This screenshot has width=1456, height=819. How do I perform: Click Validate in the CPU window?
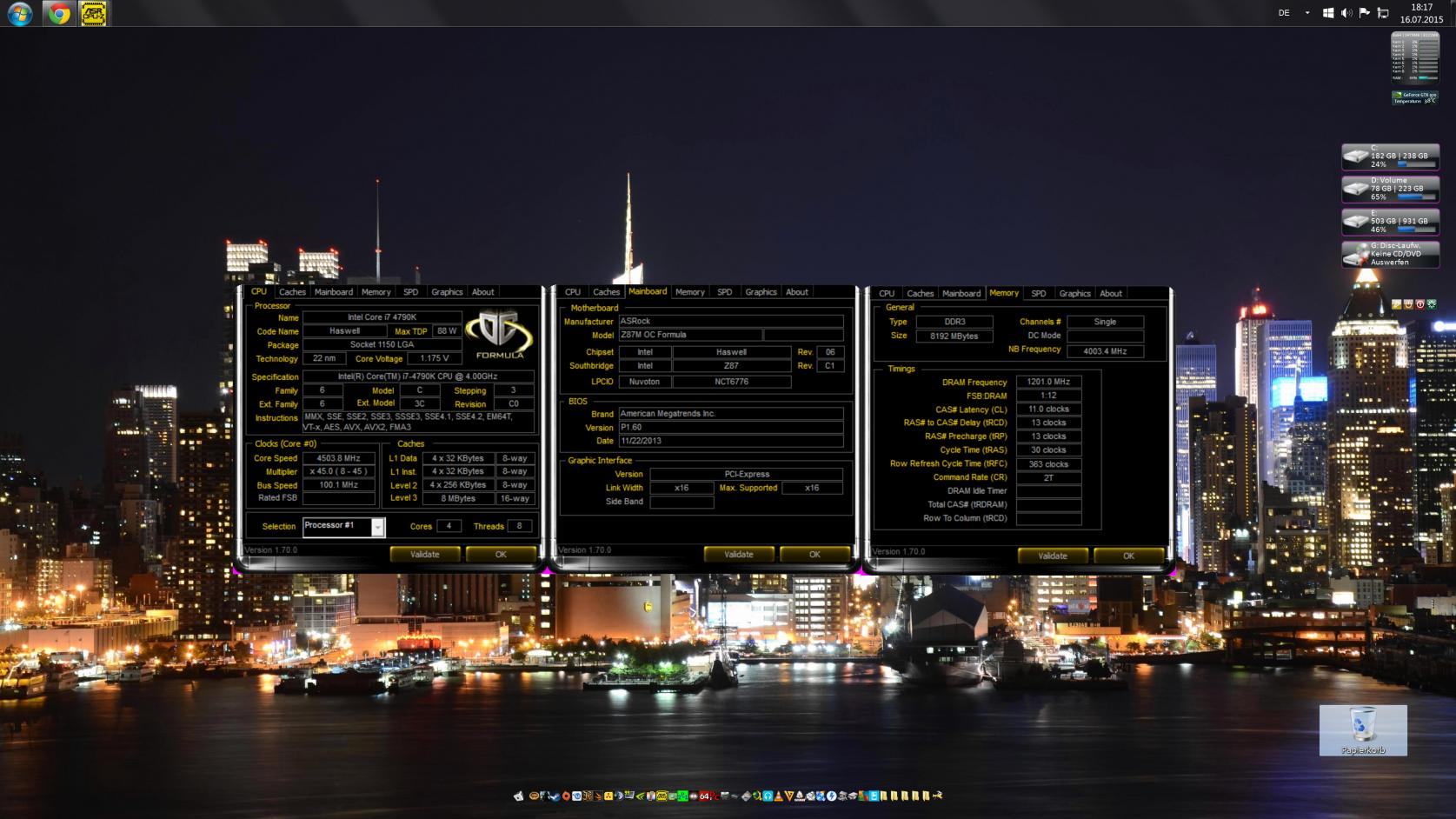425,555
